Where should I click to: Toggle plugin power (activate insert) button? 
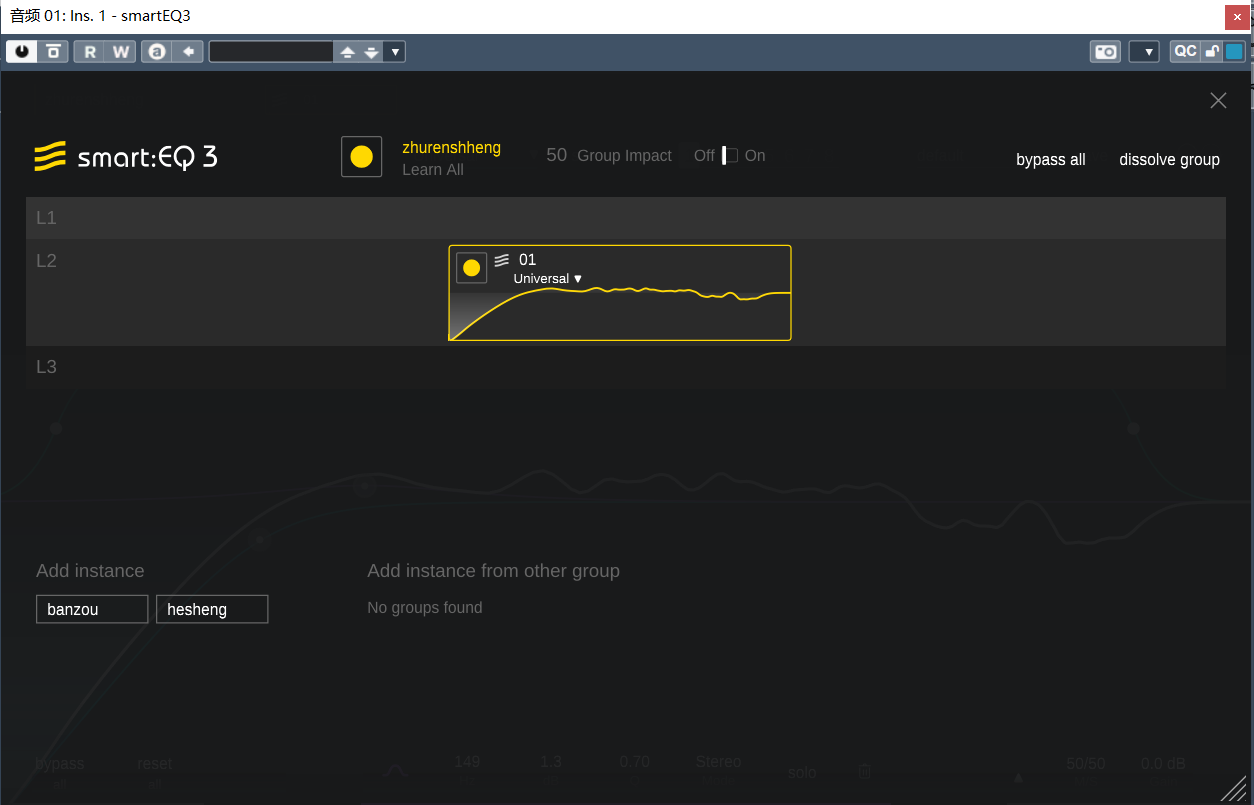tap(22, 52)
